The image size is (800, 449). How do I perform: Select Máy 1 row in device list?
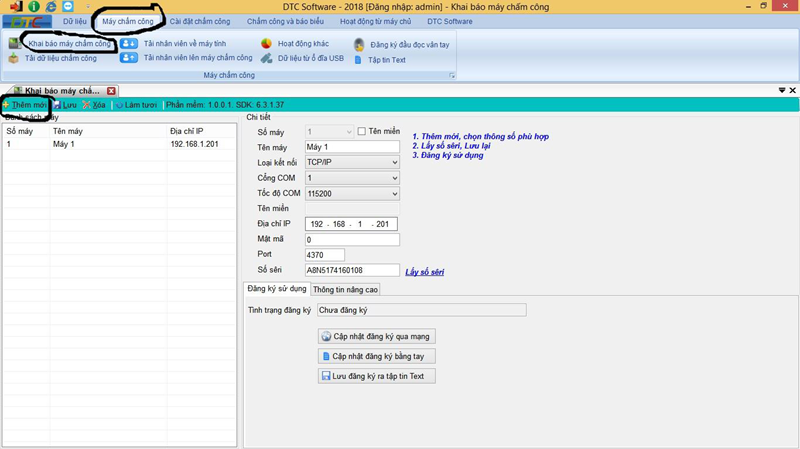(x=110, y=144)
